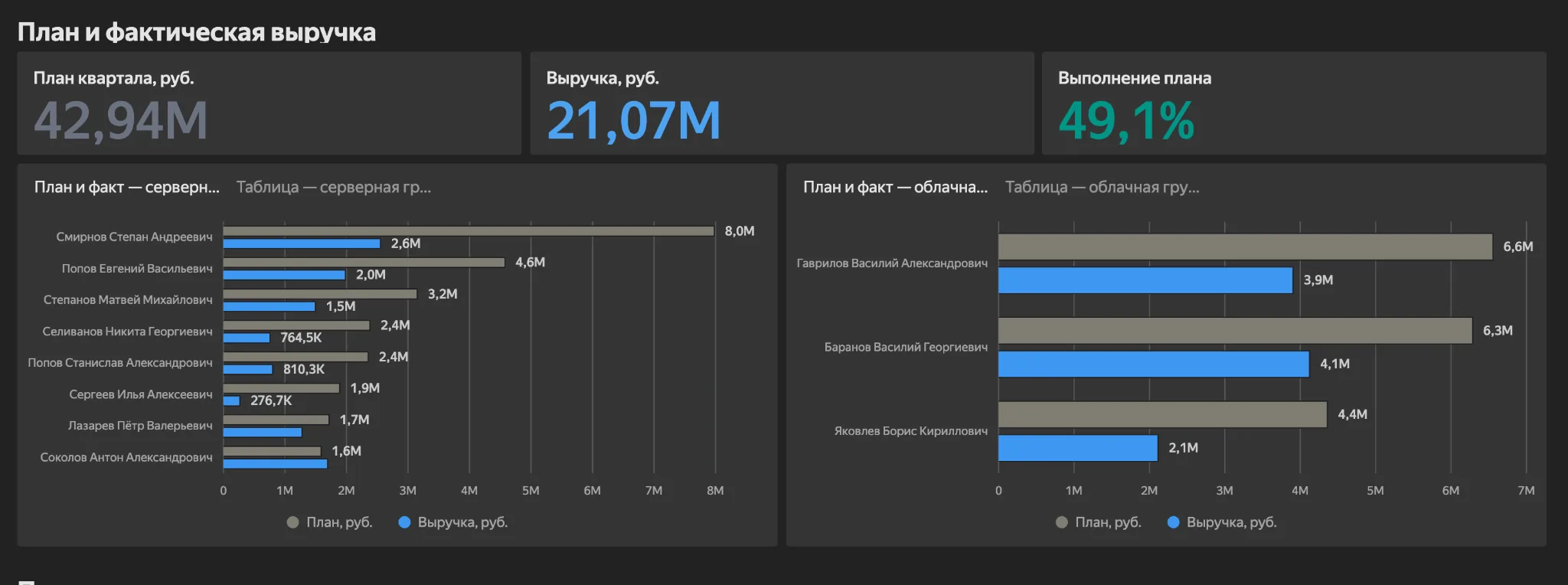Click the name «Попов Станислав Александрович»
The height and width of the screenshot is (585, 1568).
click(120, 363)
